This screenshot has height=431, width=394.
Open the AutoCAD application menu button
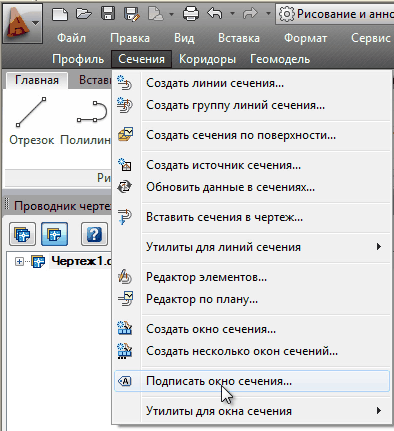click(22, 24)
